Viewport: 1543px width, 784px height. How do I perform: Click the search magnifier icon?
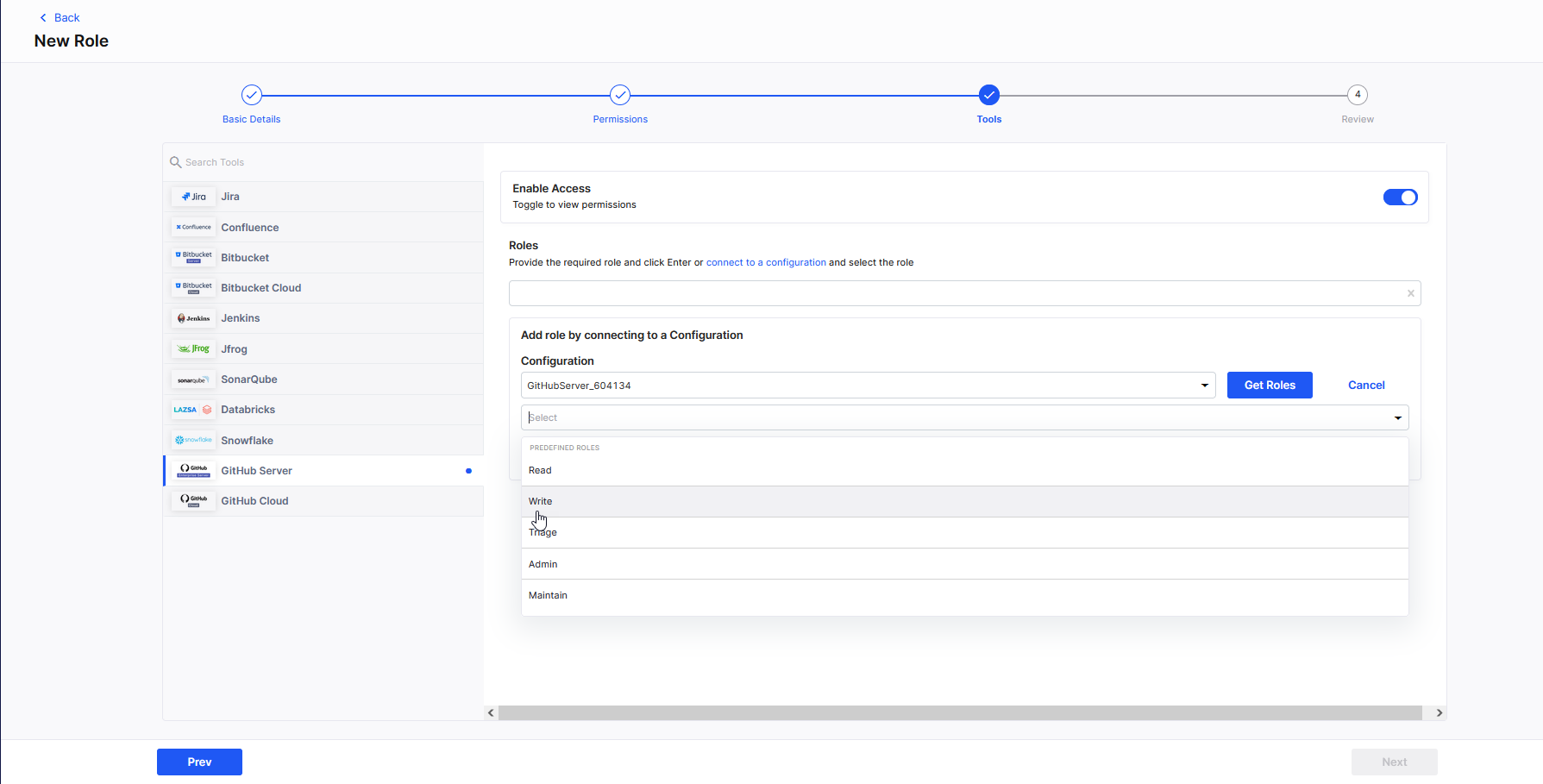(x=176, y=162)
